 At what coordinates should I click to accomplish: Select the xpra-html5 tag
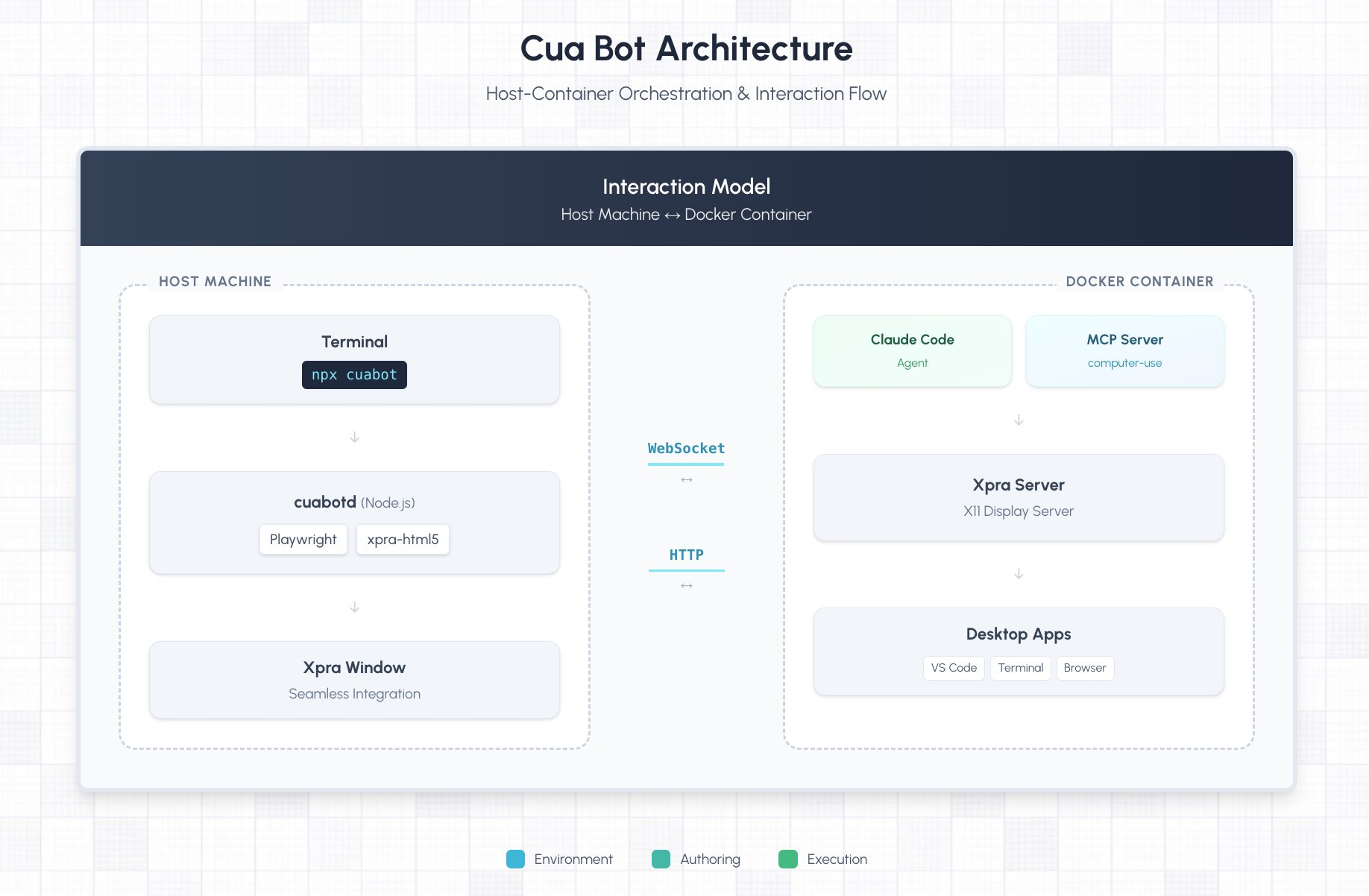403,540
